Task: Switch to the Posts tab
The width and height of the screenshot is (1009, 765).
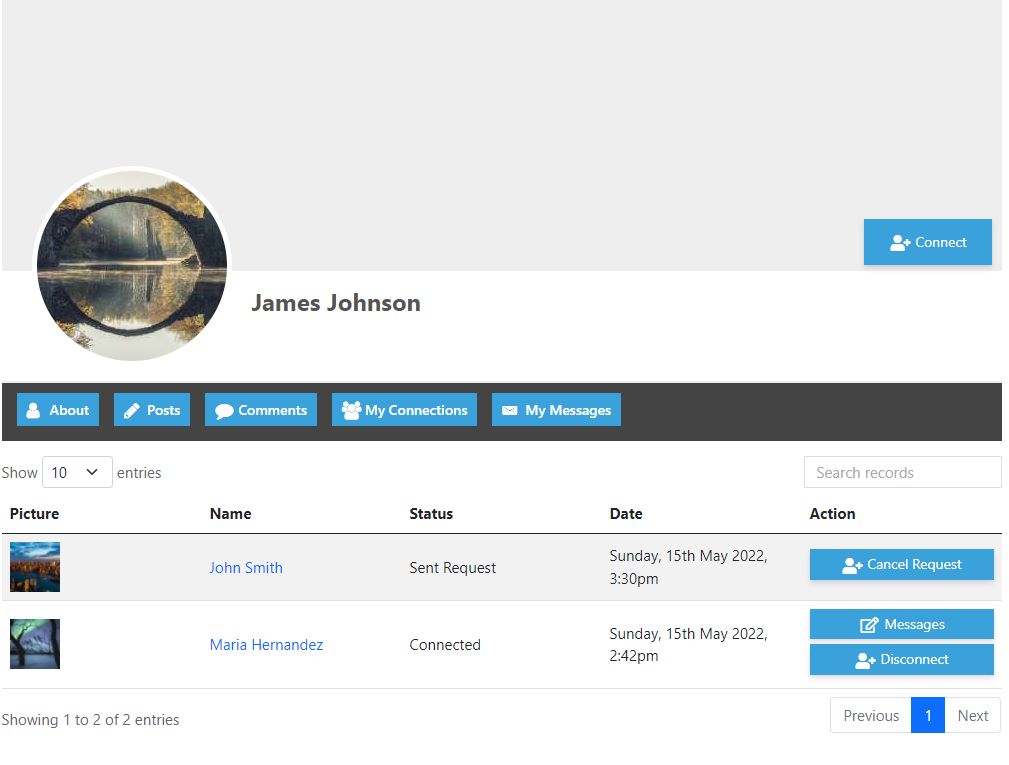Action: [x=152, y=410]
